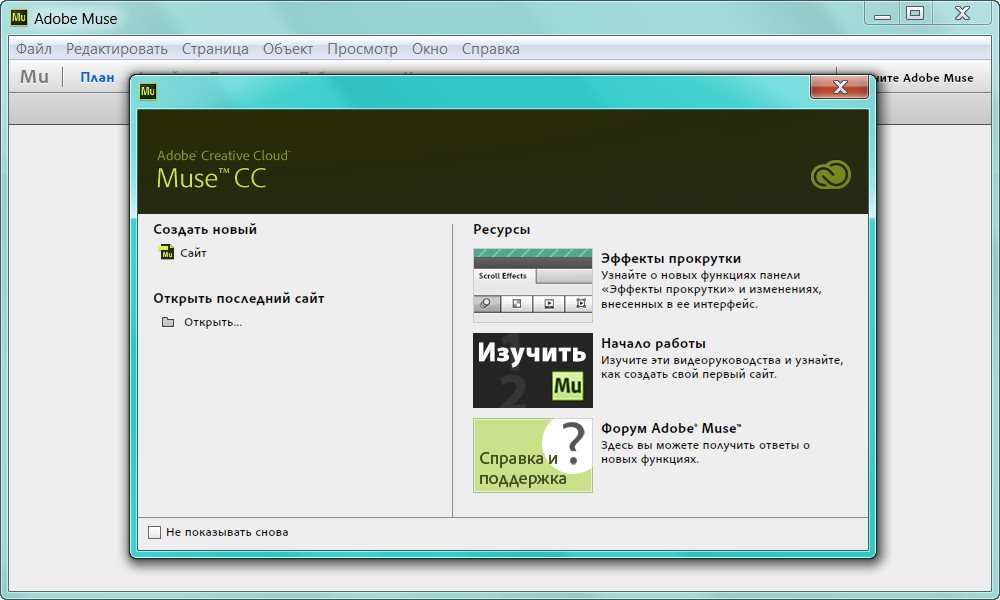Open the Страница menu
This screenshot has height=600, width=1000.
(x=215, y=49)
